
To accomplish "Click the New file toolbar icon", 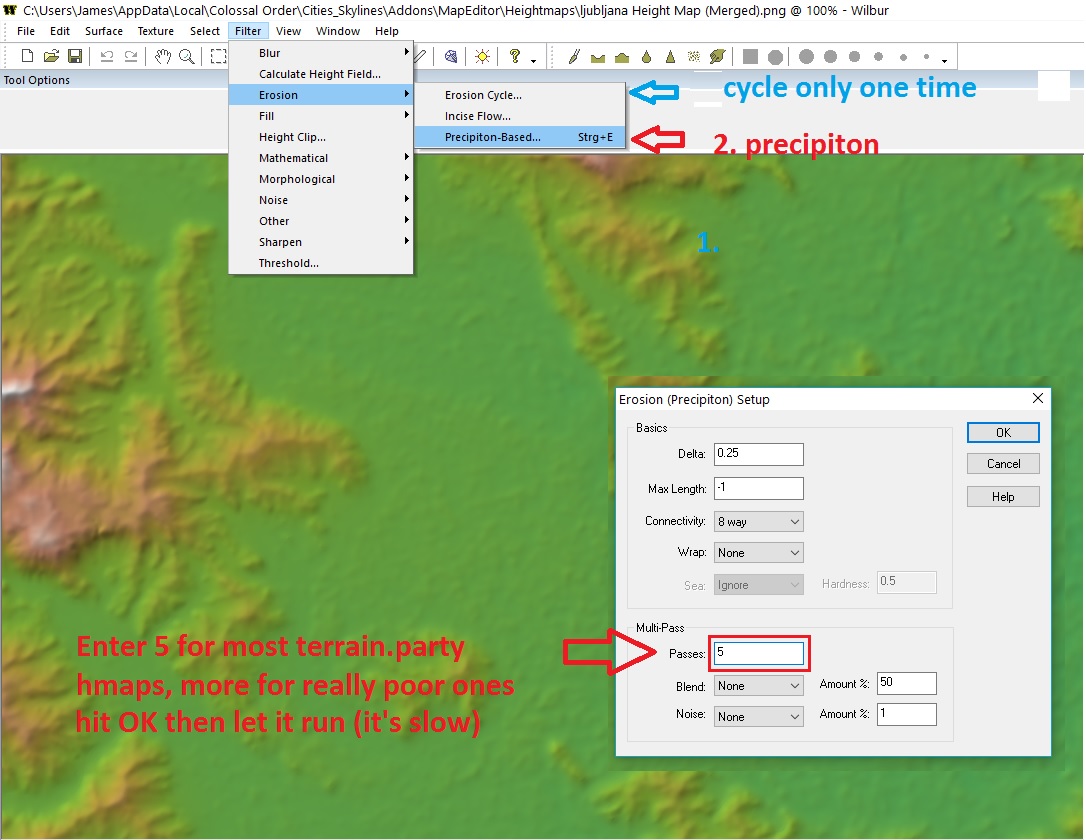I will 28,56.
